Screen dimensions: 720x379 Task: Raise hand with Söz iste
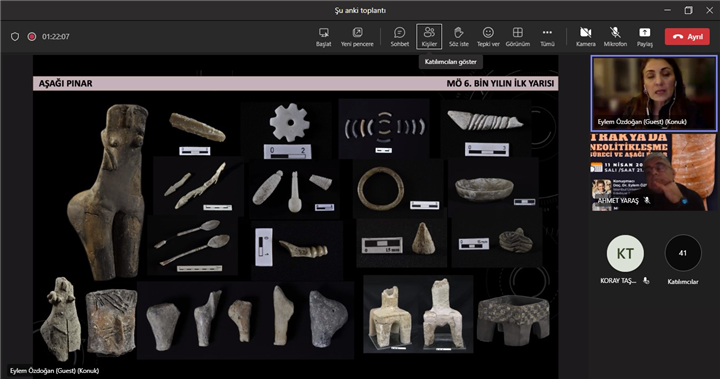458,37
